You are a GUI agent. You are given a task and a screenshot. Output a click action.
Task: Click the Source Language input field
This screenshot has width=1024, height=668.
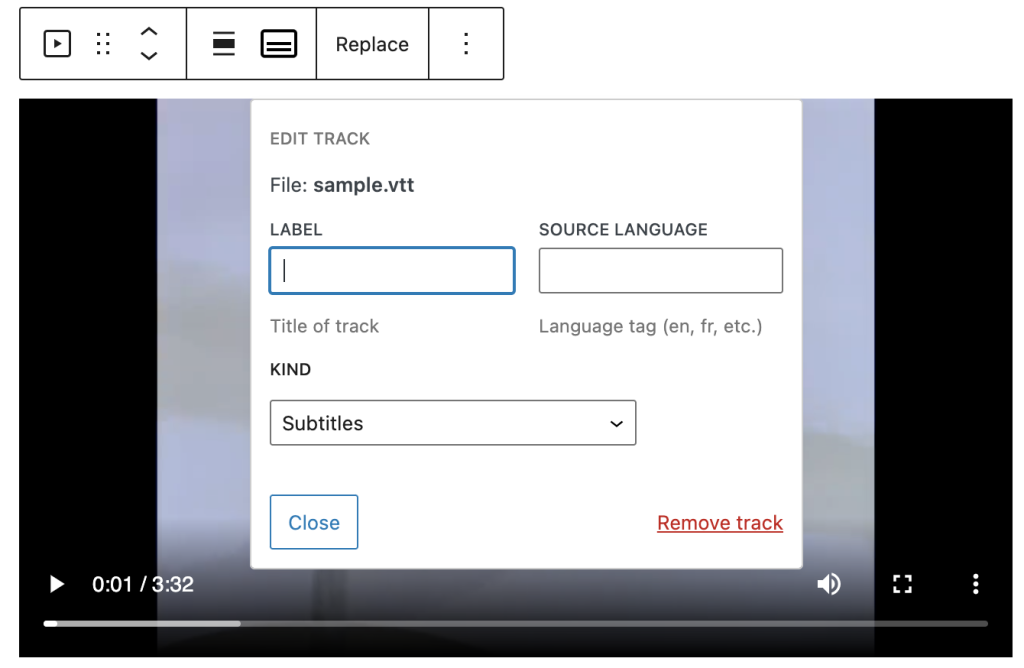(660, 270)
